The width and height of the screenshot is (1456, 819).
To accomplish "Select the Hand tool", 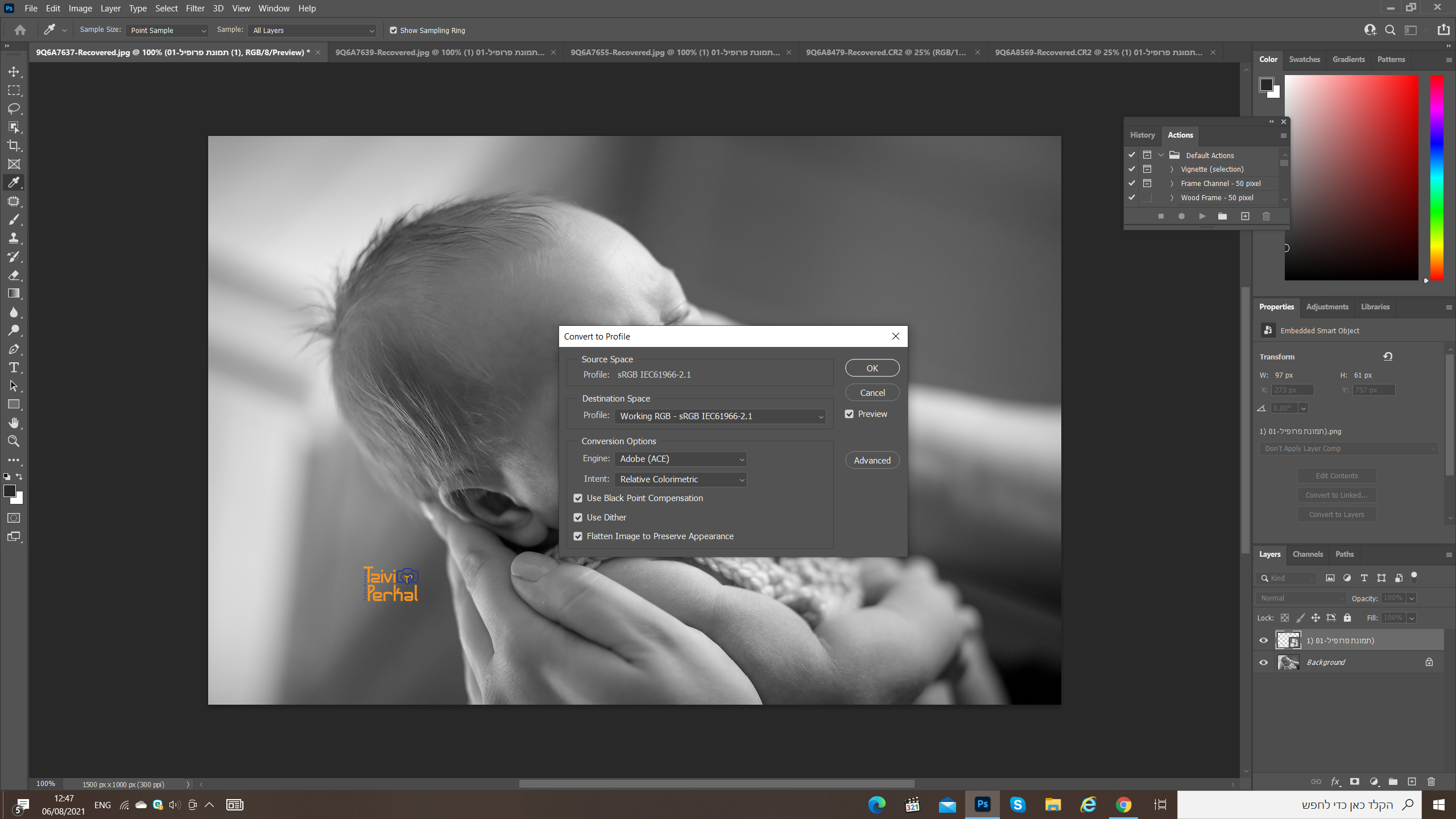I will point(14,423).
